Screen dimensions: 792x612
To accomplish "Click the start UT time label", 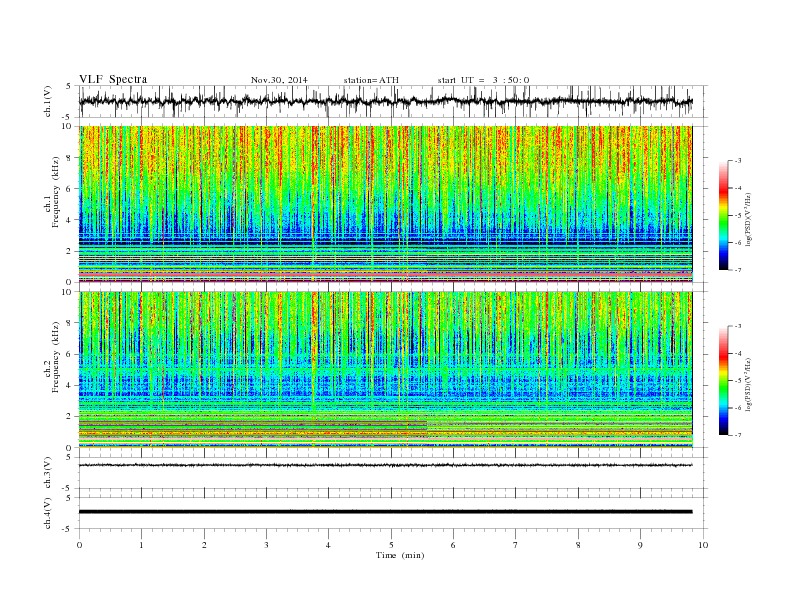I will click(483, 80).
